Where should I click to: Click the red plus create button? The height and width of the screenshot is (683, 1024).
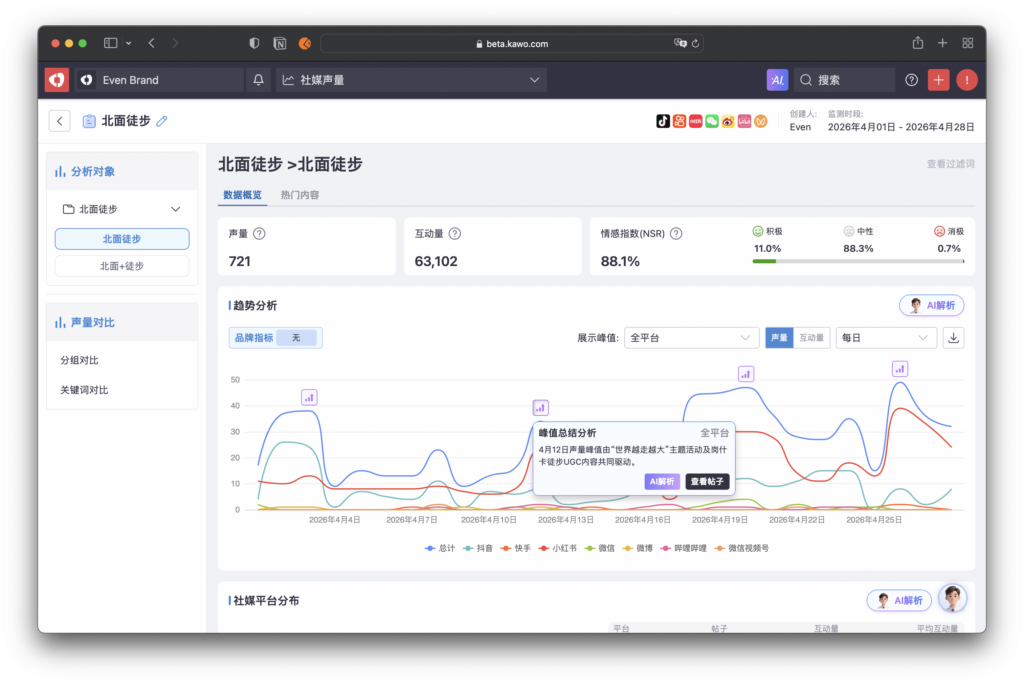tap(938, 80)
